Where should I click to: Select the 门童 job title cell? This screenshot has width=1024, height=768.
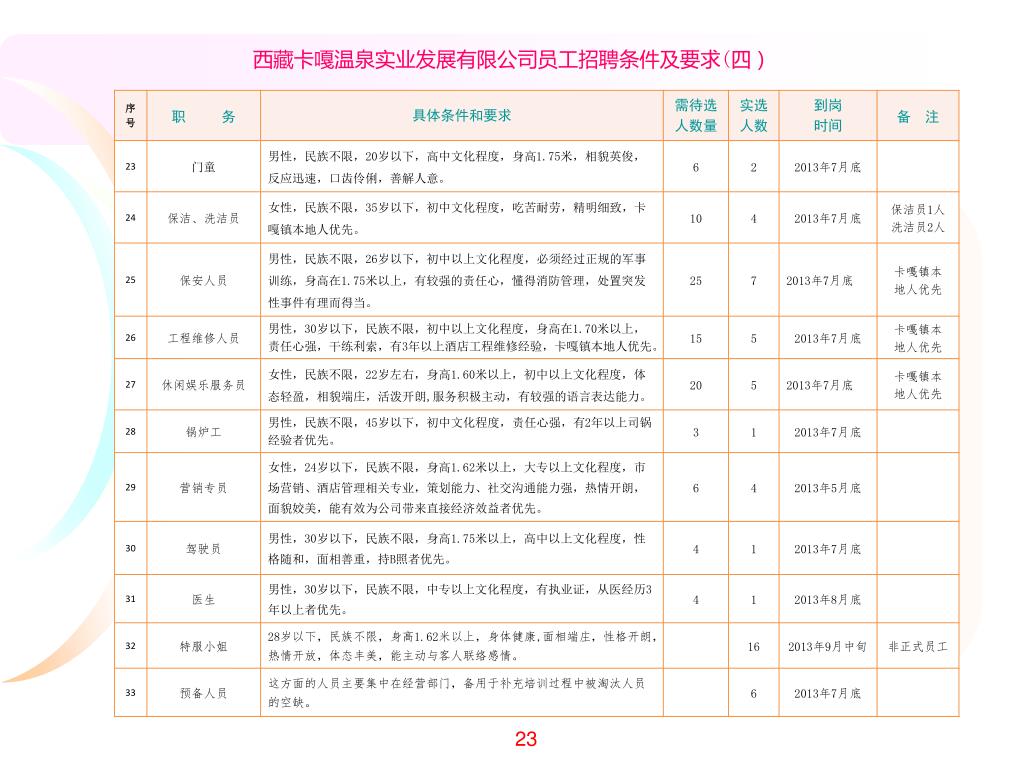(x=203, y=167)
